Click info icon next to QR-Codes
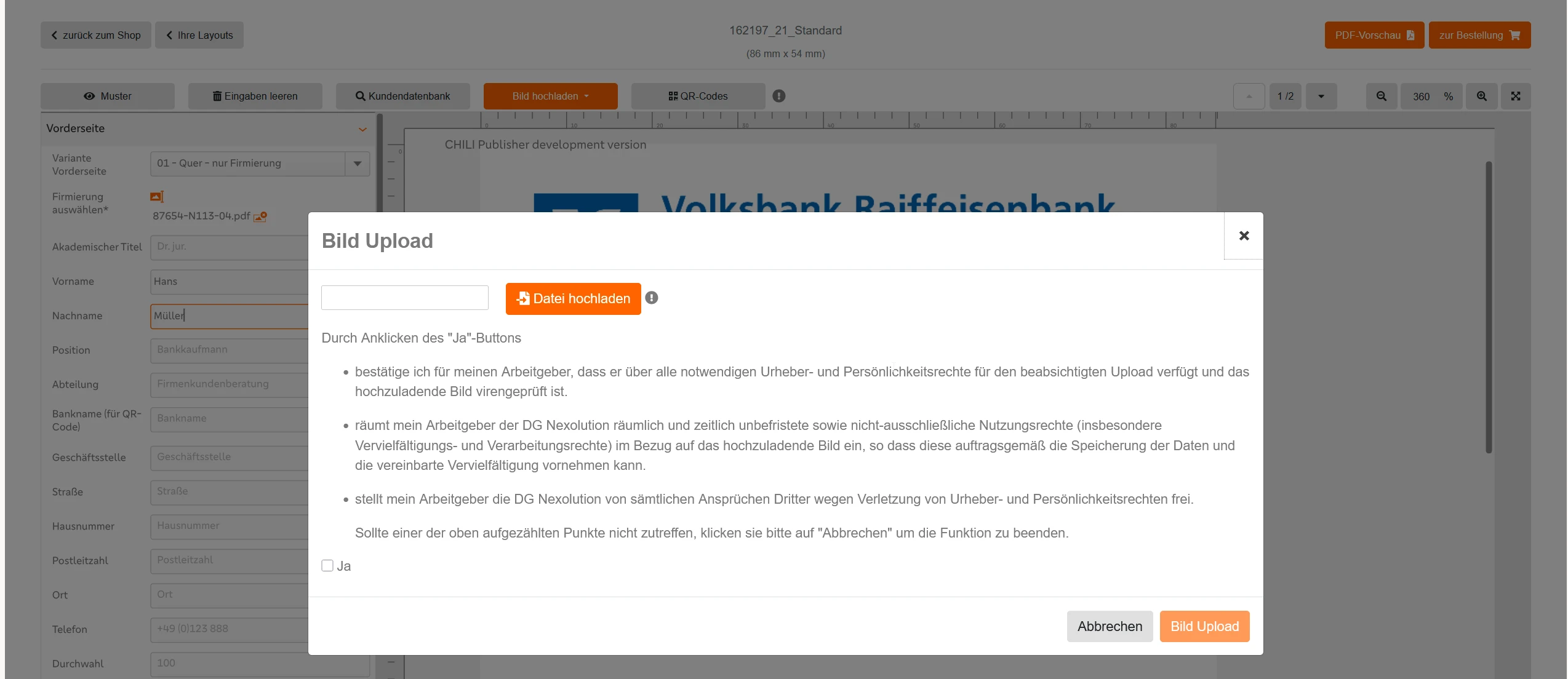The height and width of the screenshot is (679, 1568). click(779, 96)
